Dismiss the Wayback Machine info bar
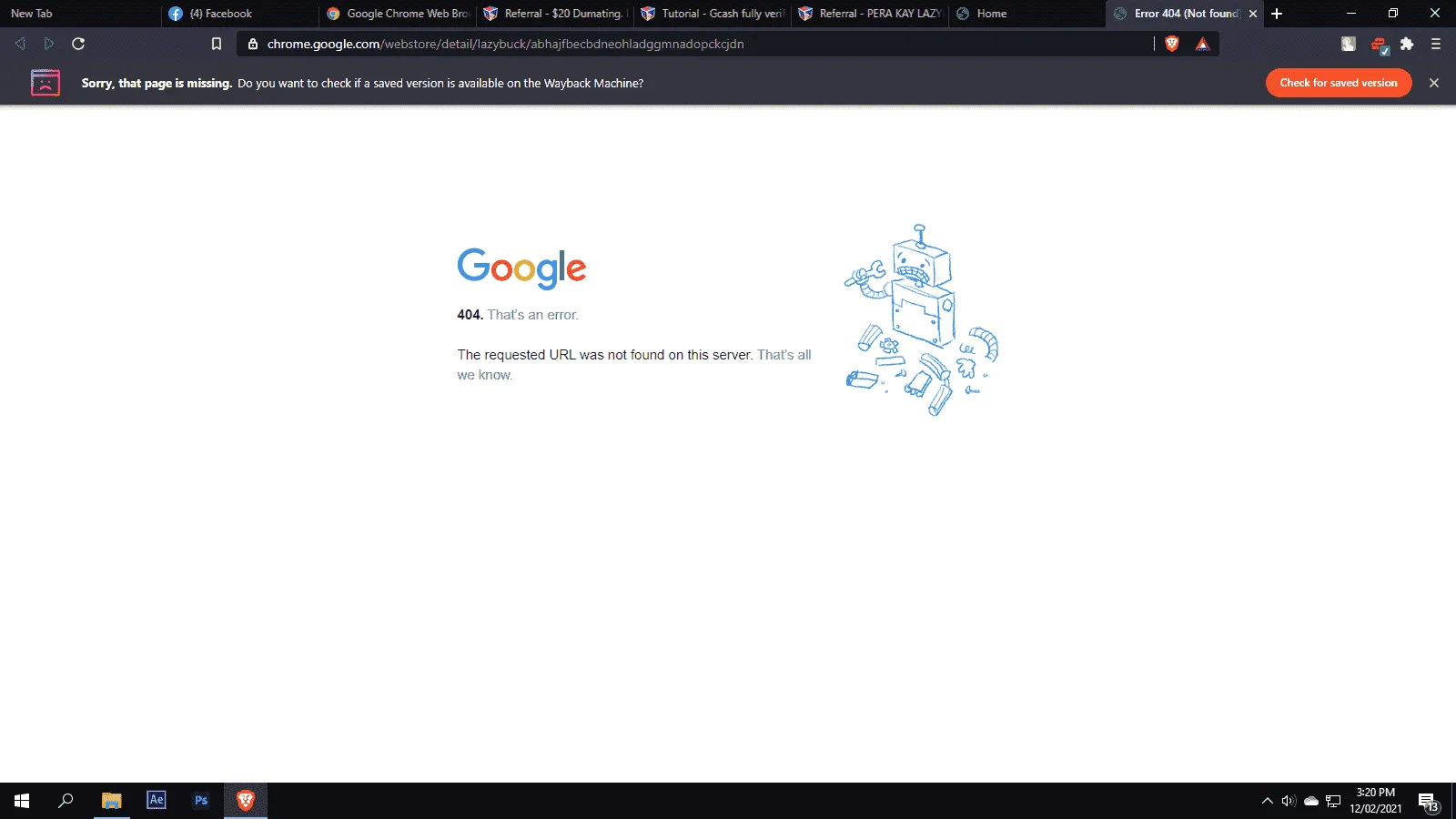 [x=1434, y=83]
